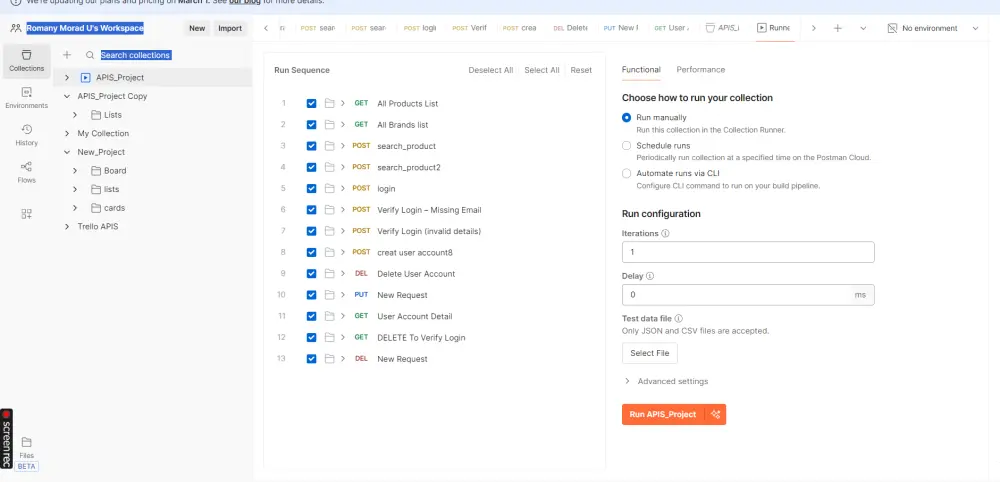Uncheck the Delete User Account checkbox

click(x=311, y=274)
